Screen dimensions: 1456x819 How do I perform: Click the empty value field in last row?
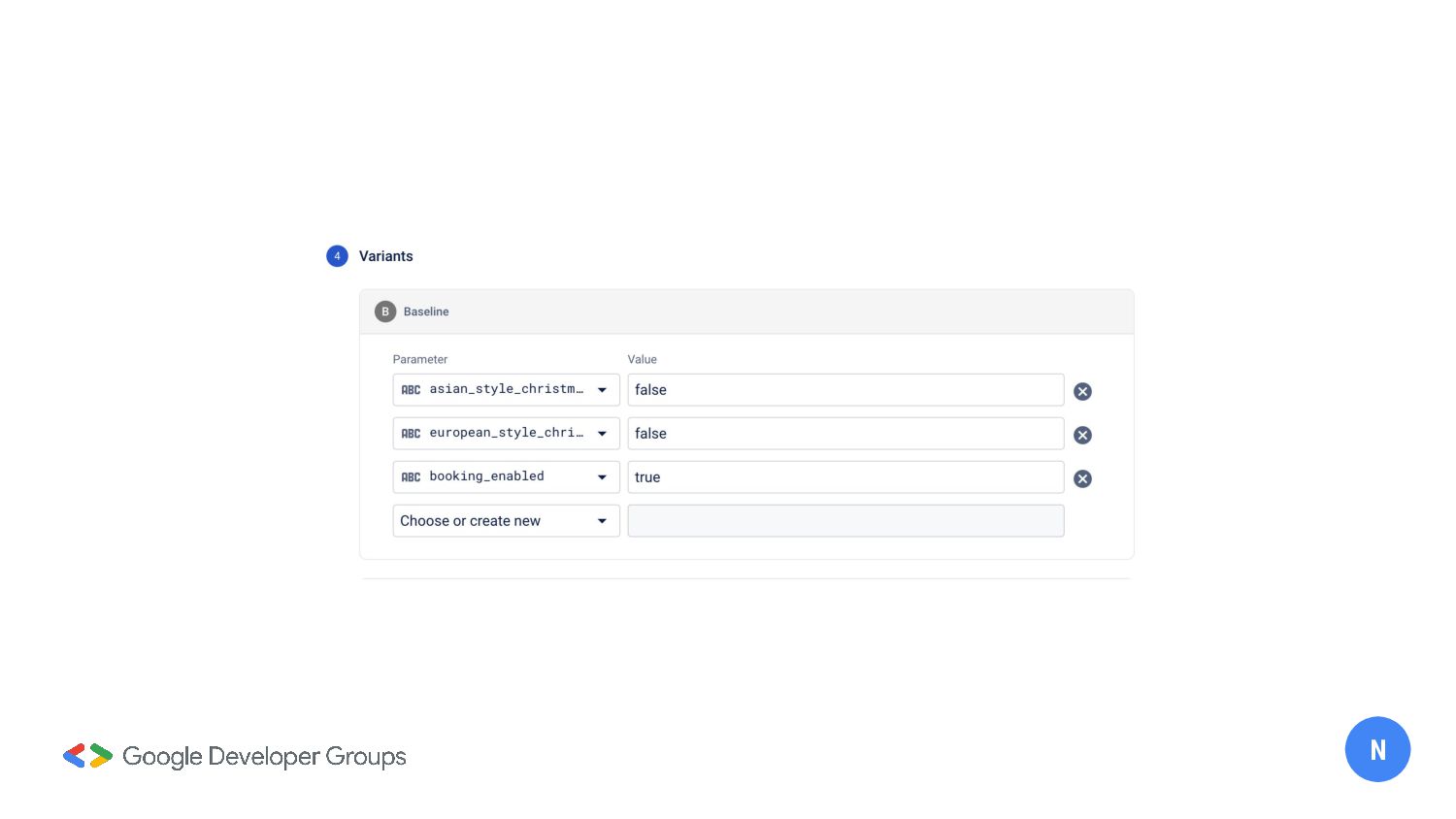[x=844, y=521]
